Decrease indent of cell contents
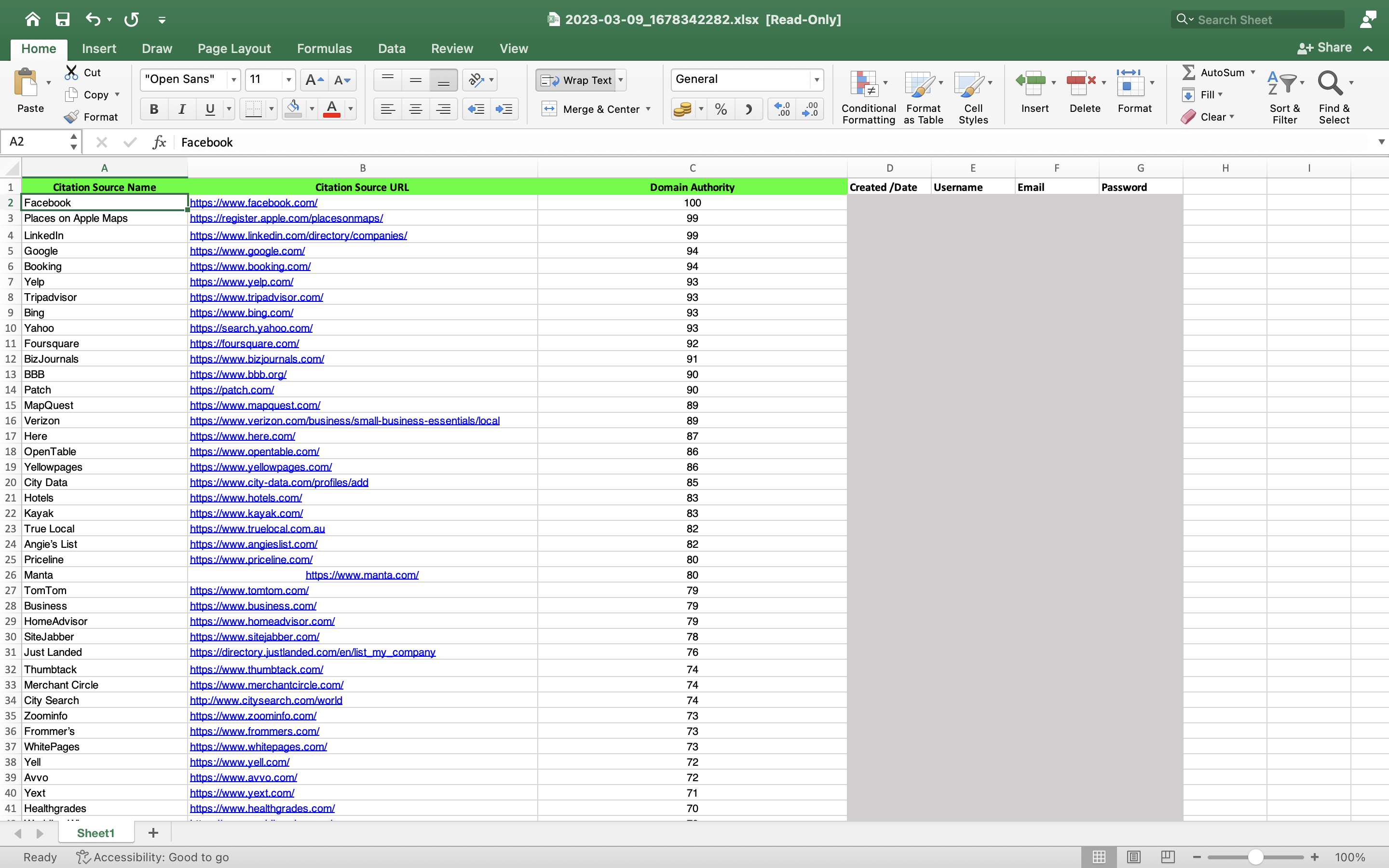Viewport: 1389px width, 868px height. [x=477, y=109]
